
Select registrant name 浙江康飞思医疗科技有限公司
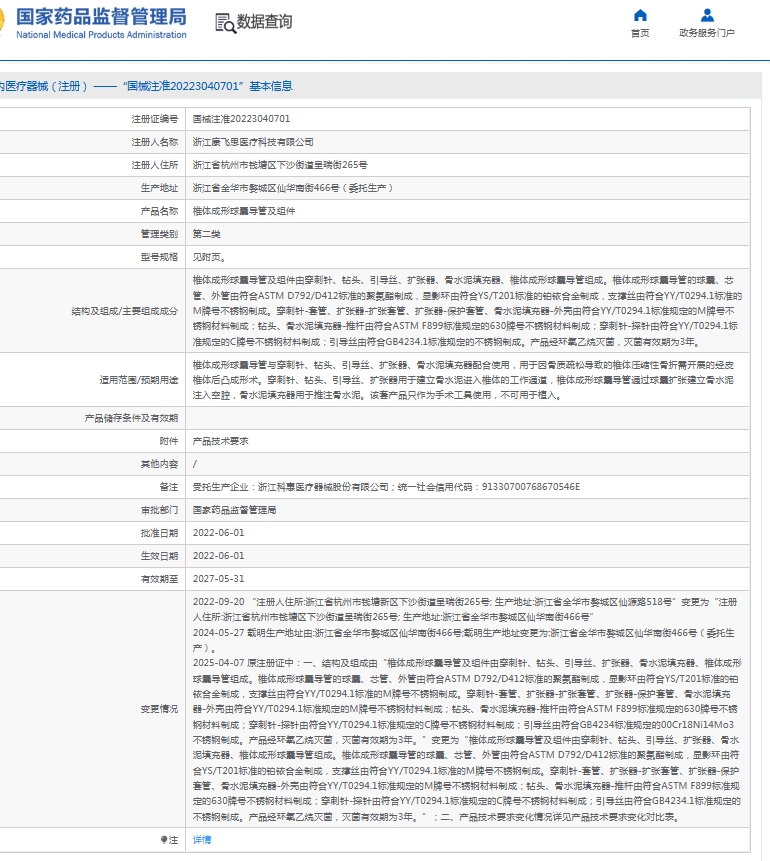tap(253, 142)
